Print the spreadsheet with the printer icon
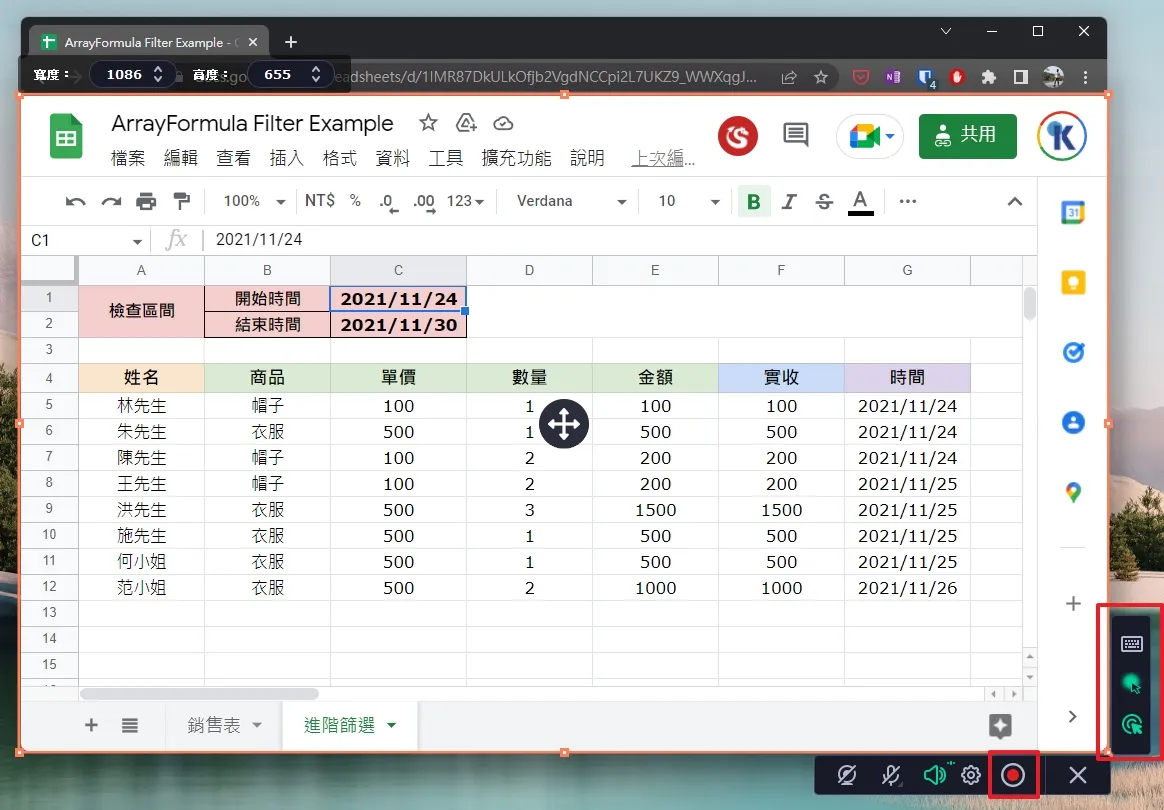Image resolution: width=1164 pixels, height=810 pixels. click(146, 201)
